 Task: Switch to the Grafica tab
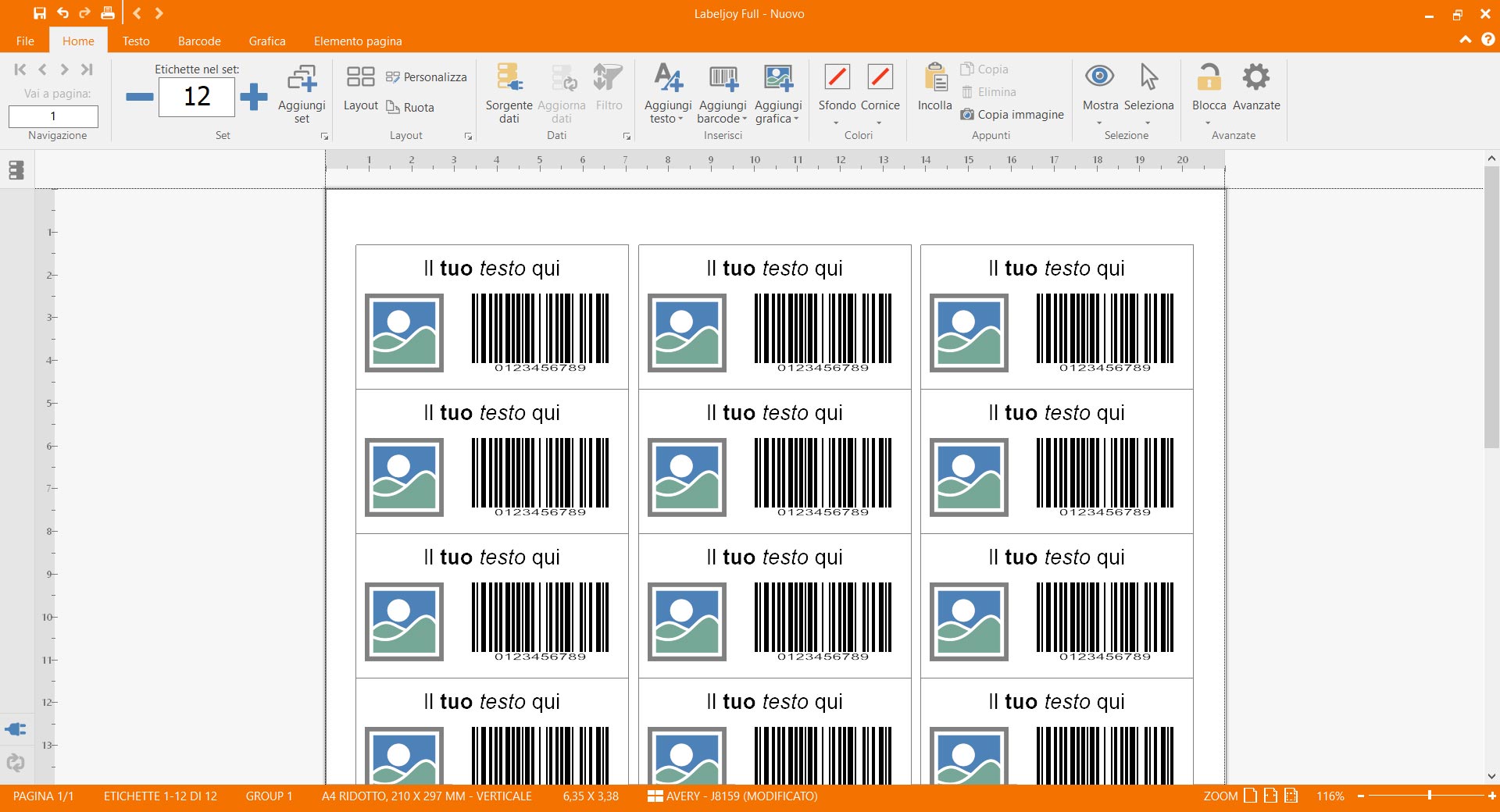point(267,41)
